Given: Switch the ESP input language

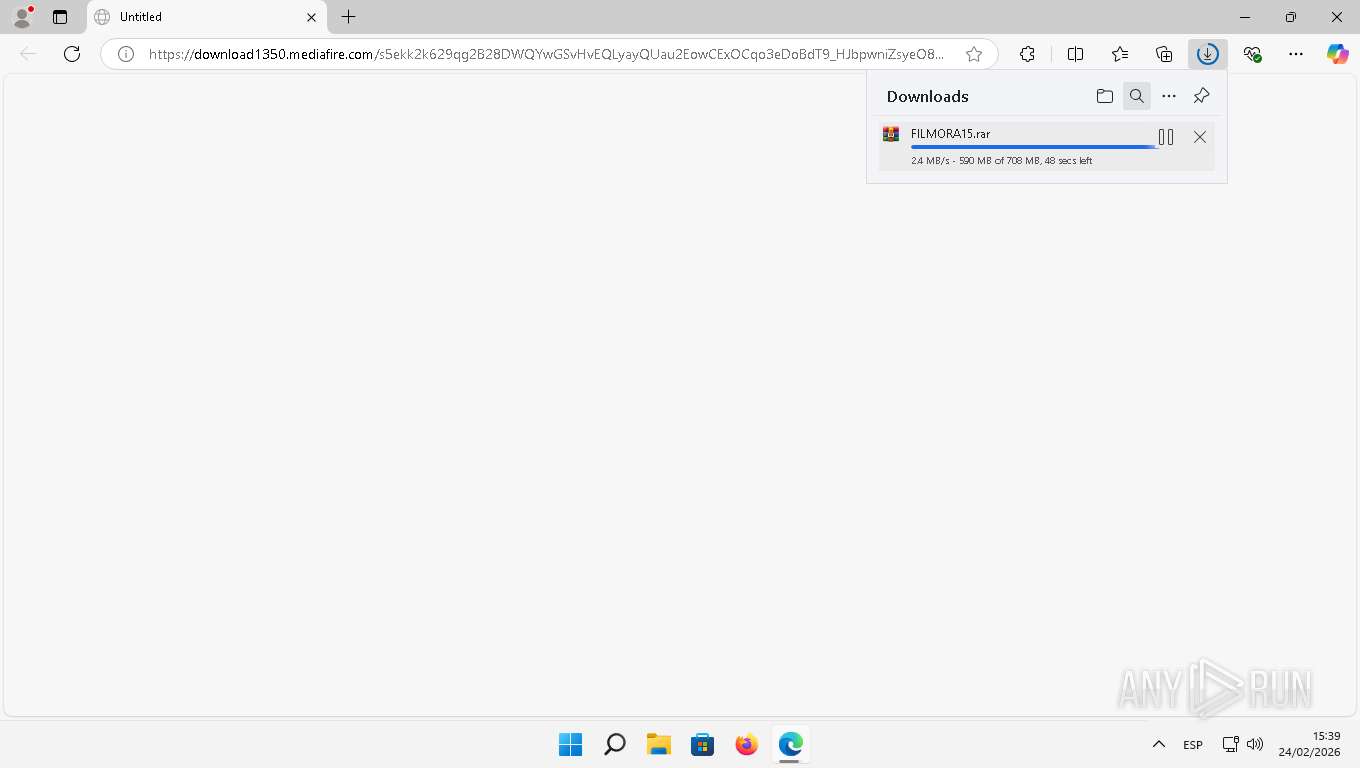Looking at the screenshot, I should [1193, 745].
